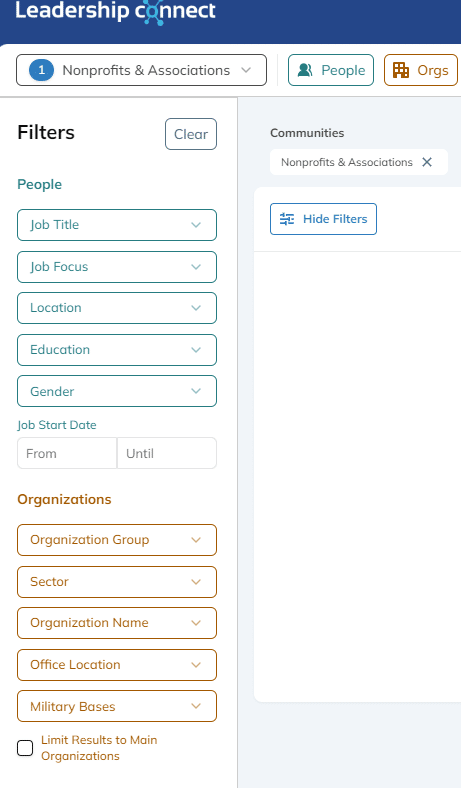Enable Limit Results to Main Organizations
This screenshot has height=788, width=461.
[x=25, y=748]
